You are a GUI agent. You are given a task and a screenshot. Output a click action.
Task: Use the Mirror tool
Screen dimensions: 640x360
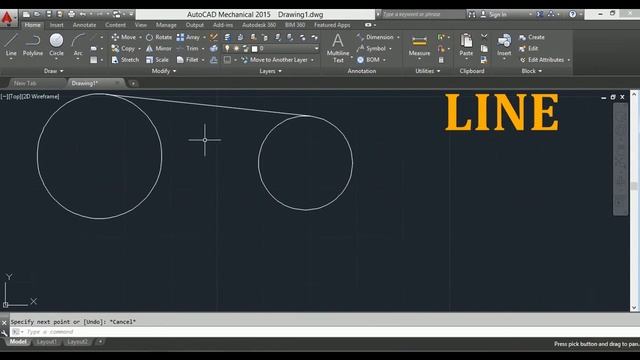point(159,49)
